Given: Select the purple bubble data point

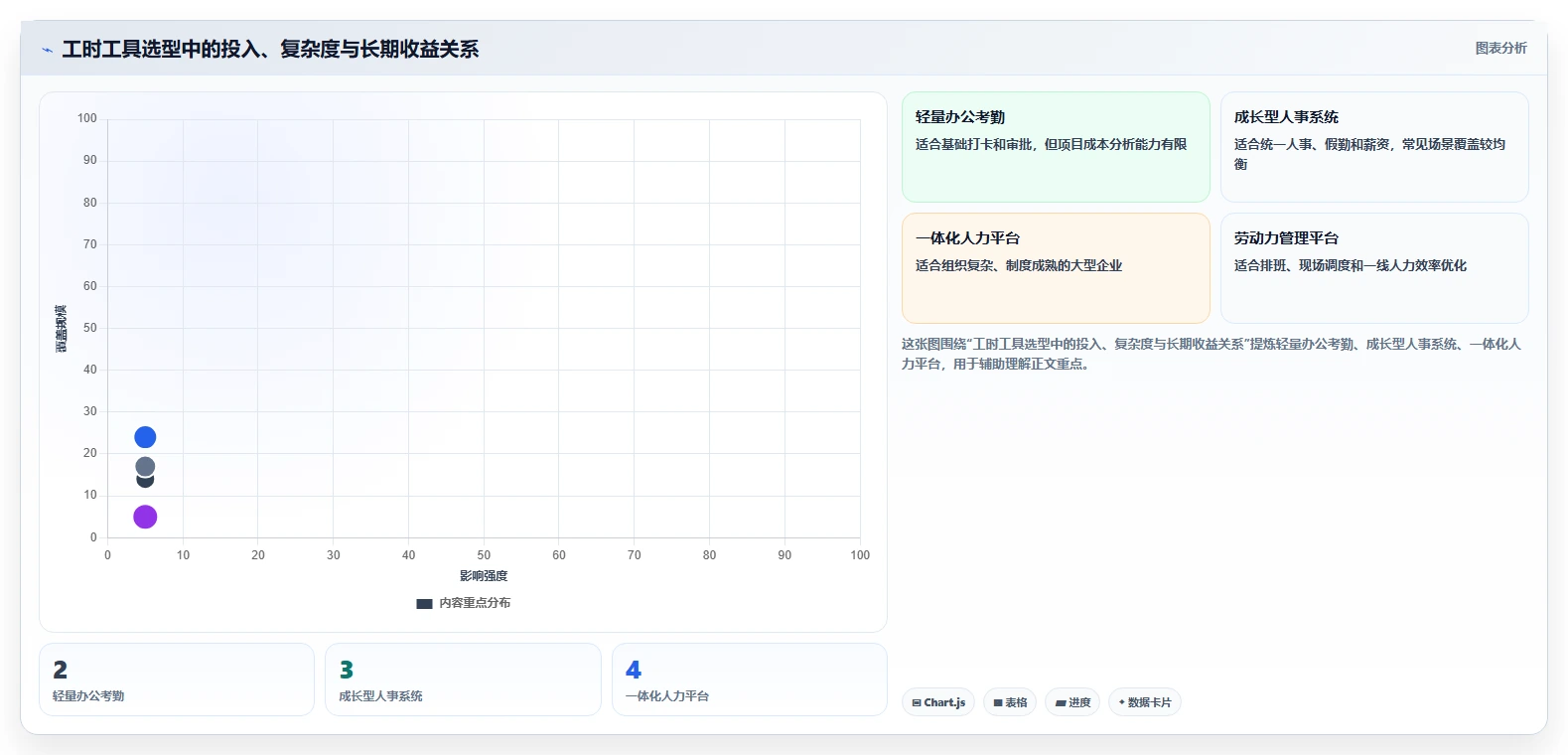Looking at the screenshot, I should tap(145, 517).
